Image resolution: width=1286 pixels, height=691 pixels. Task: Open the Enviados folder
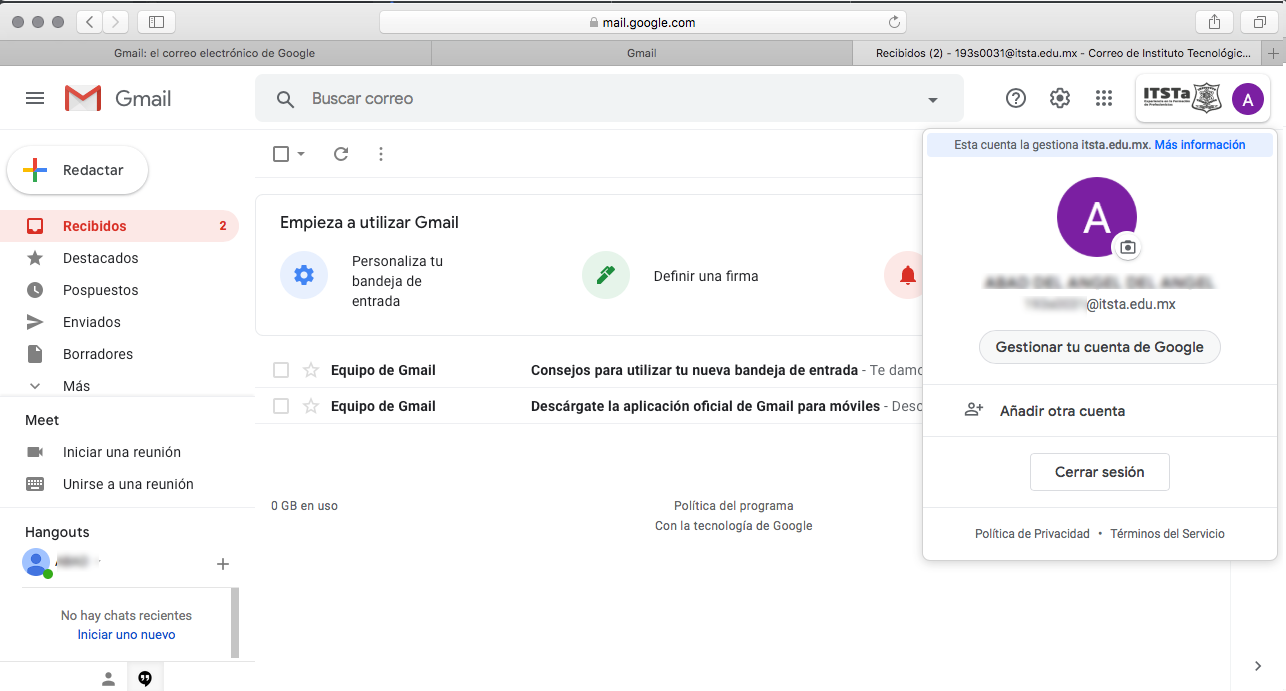120,322
